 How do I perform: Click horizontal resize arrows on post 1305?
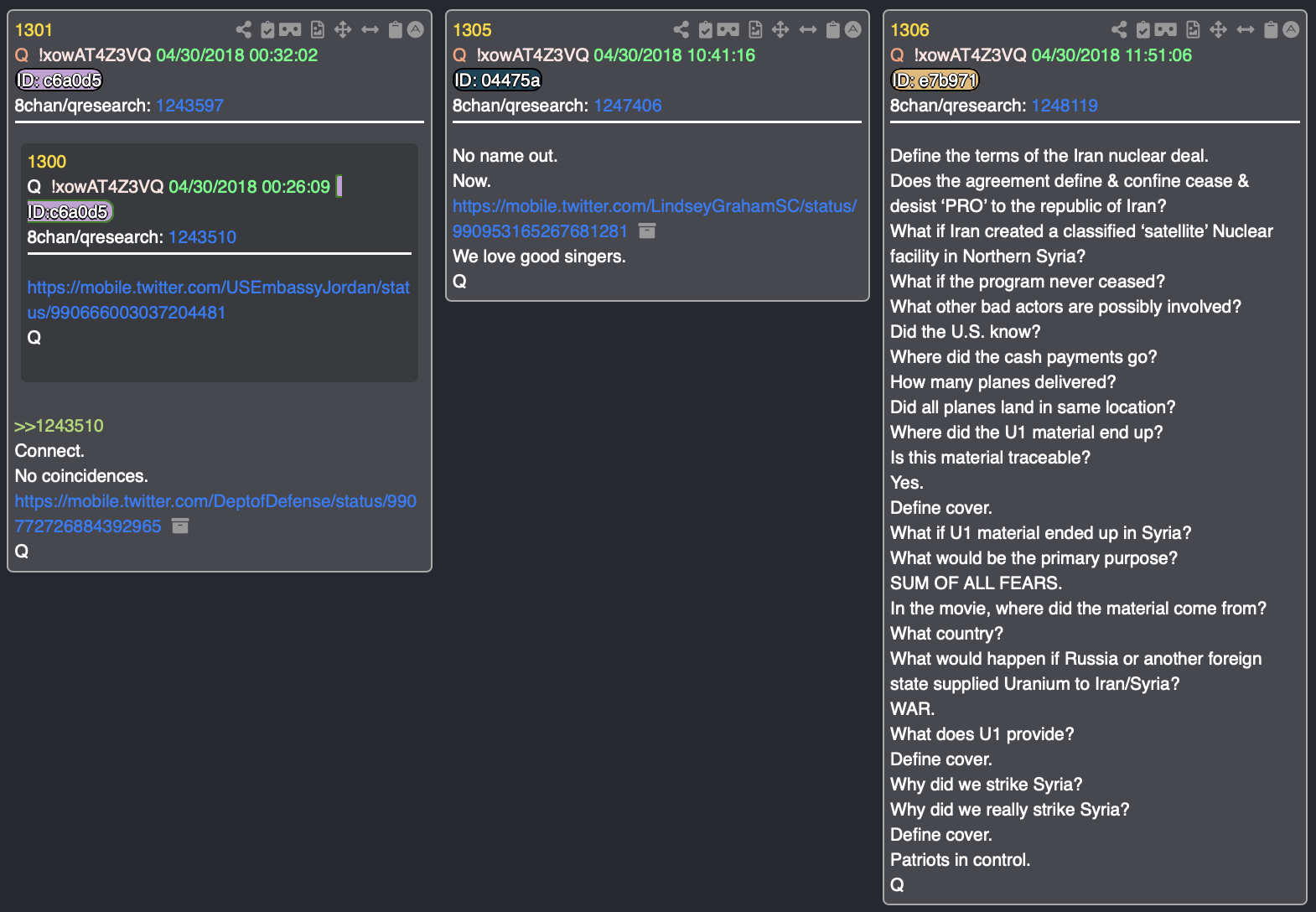807,30
